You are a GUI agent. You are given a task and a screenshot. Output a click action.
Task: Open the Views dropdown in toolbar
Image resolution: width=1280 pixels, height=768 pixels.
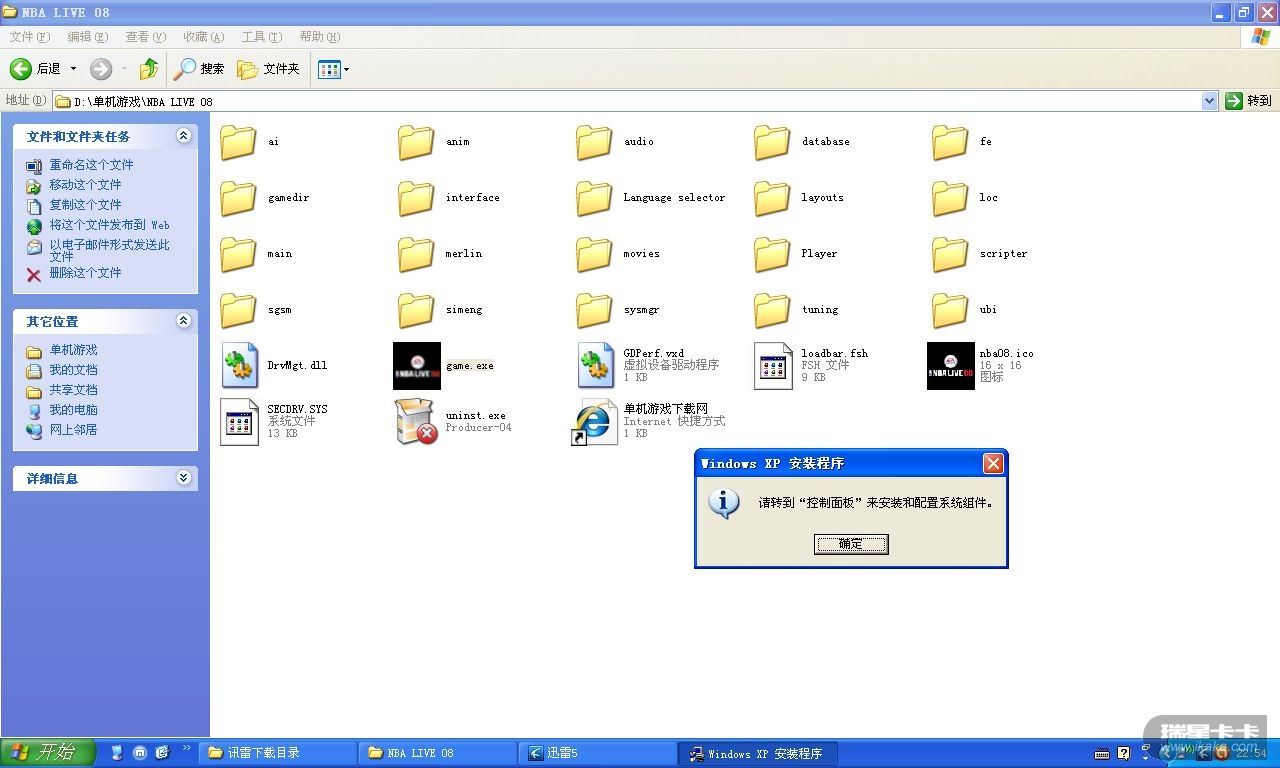pos(333,69)
